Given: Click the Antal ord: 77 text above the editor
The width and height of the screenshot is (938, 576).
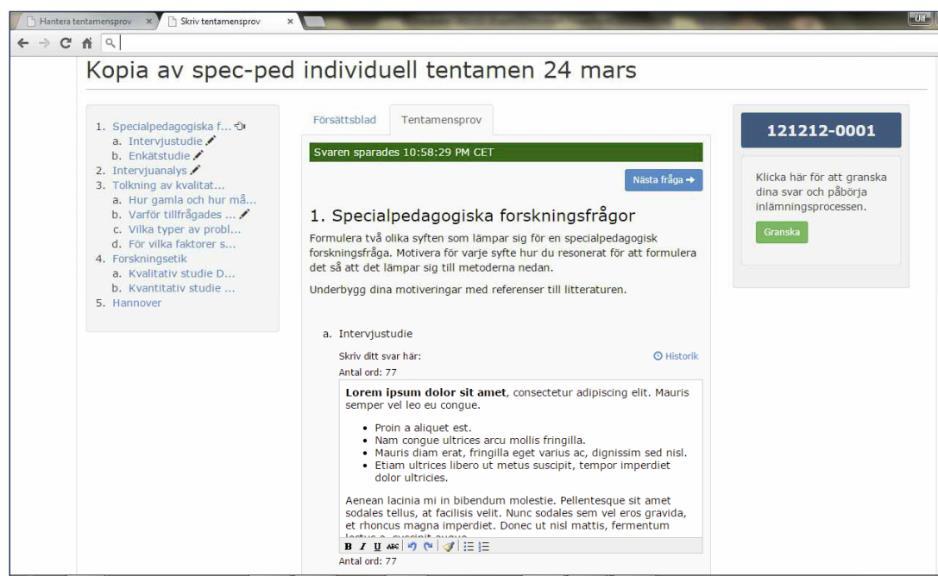Looking at the screenshot, I should [x=367, y=372].
